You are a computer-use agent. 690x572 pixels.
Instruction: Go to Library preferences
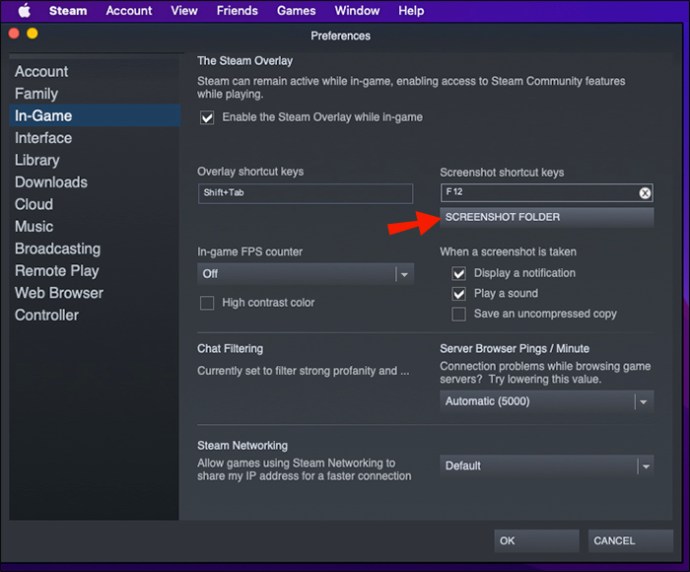(x=95, y=160)
